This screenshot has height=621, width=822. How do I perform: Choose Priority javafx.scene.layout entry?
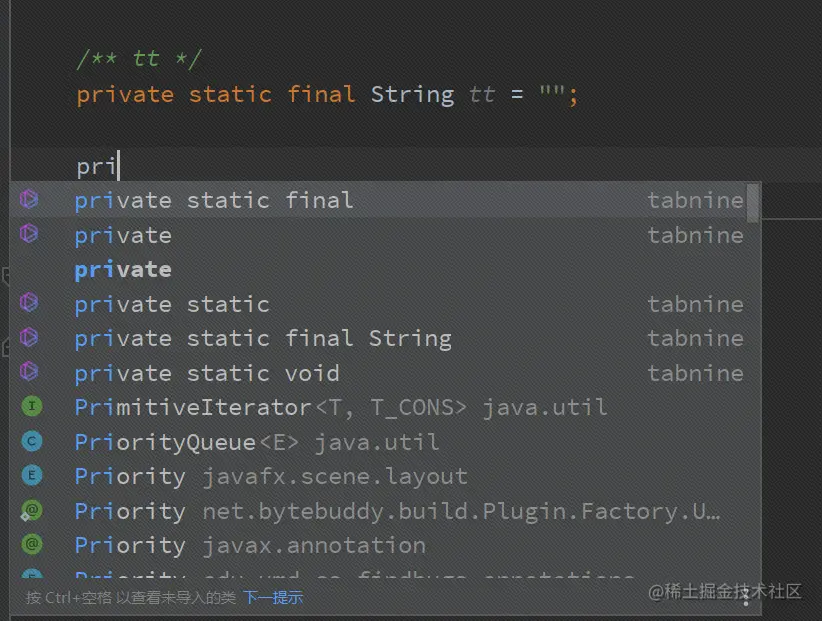pos(270,476)
